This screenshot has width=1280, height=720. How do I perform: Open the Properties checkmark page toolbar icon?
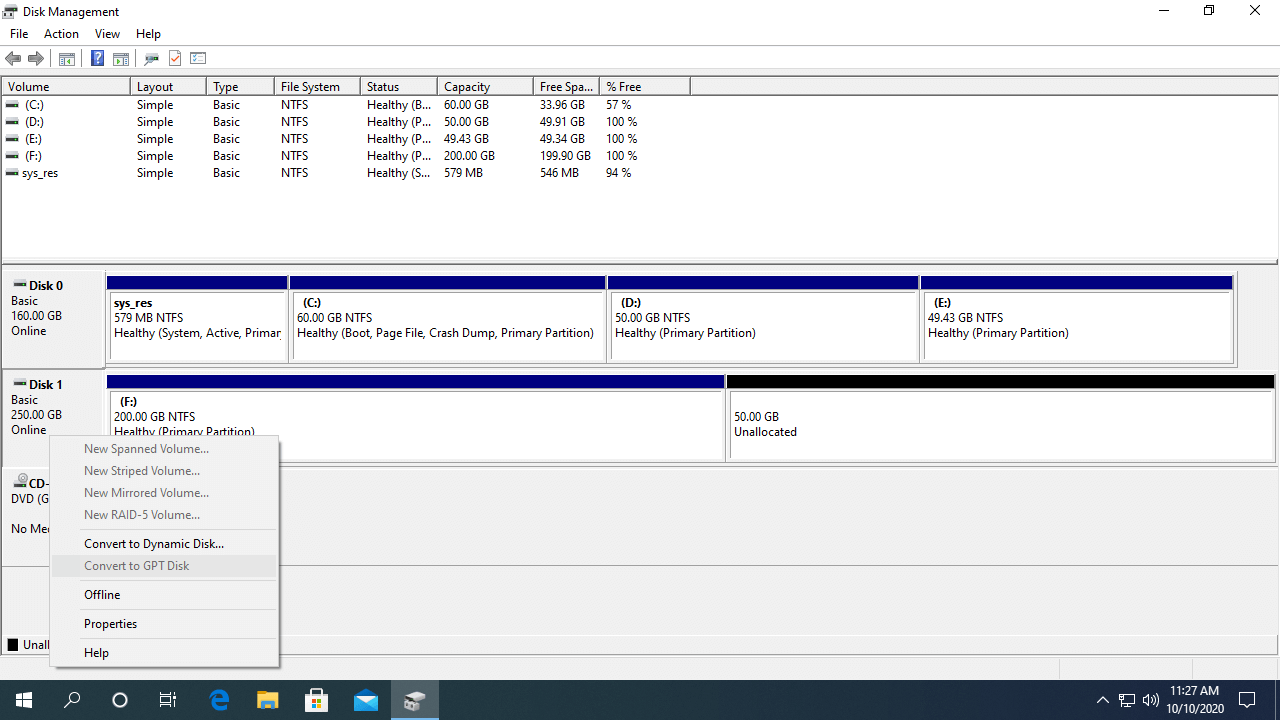click(175, 59)
